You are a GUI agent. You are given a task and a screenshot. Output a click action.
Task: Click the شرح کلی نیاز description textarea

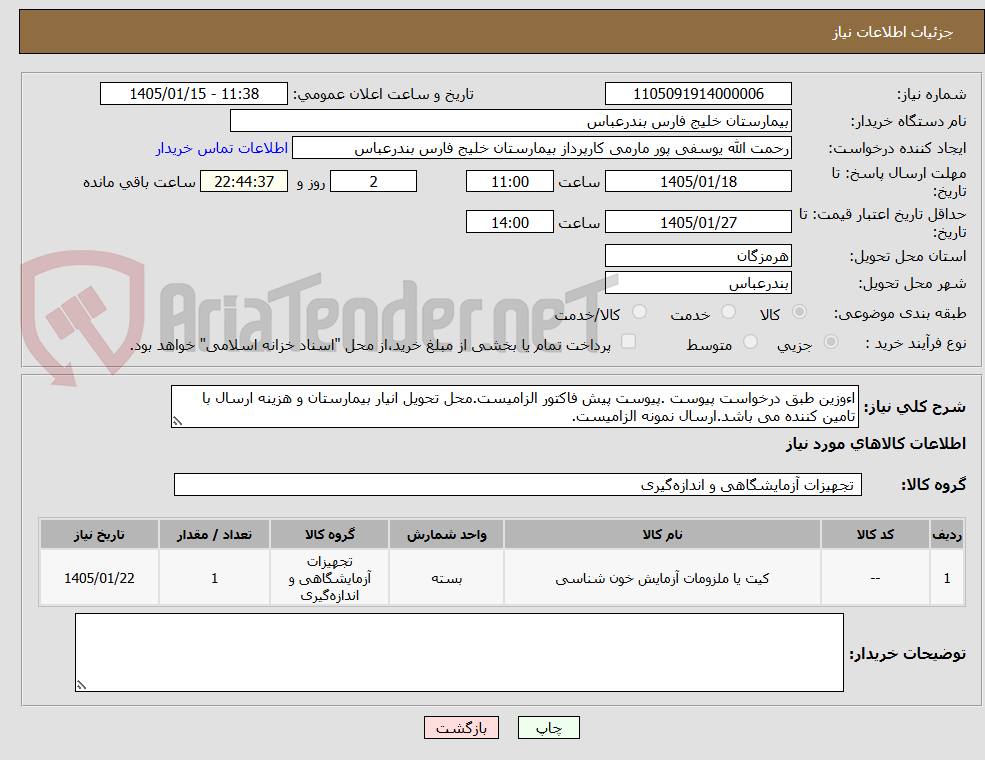(514, 407)
